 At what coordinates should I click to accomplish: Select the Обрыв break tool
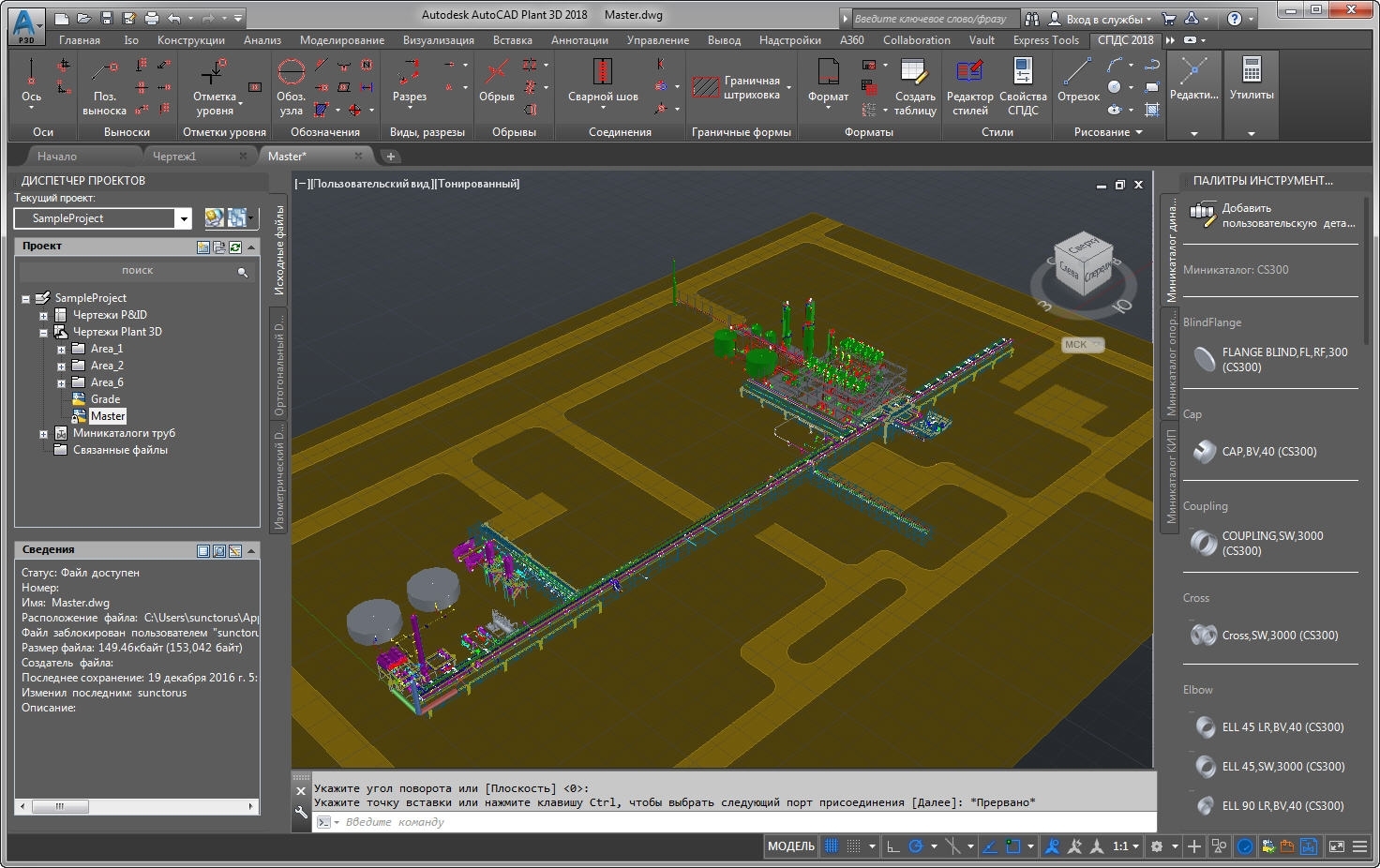(496, 82)
